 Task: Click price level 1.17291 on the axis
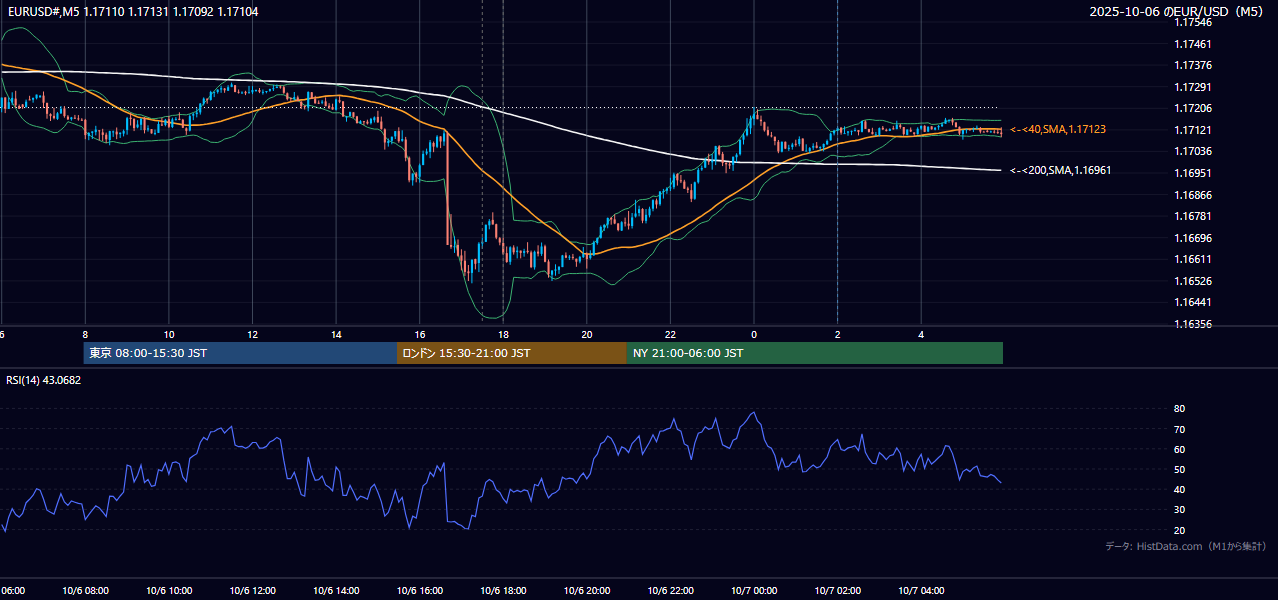[x=1193, y=87]
